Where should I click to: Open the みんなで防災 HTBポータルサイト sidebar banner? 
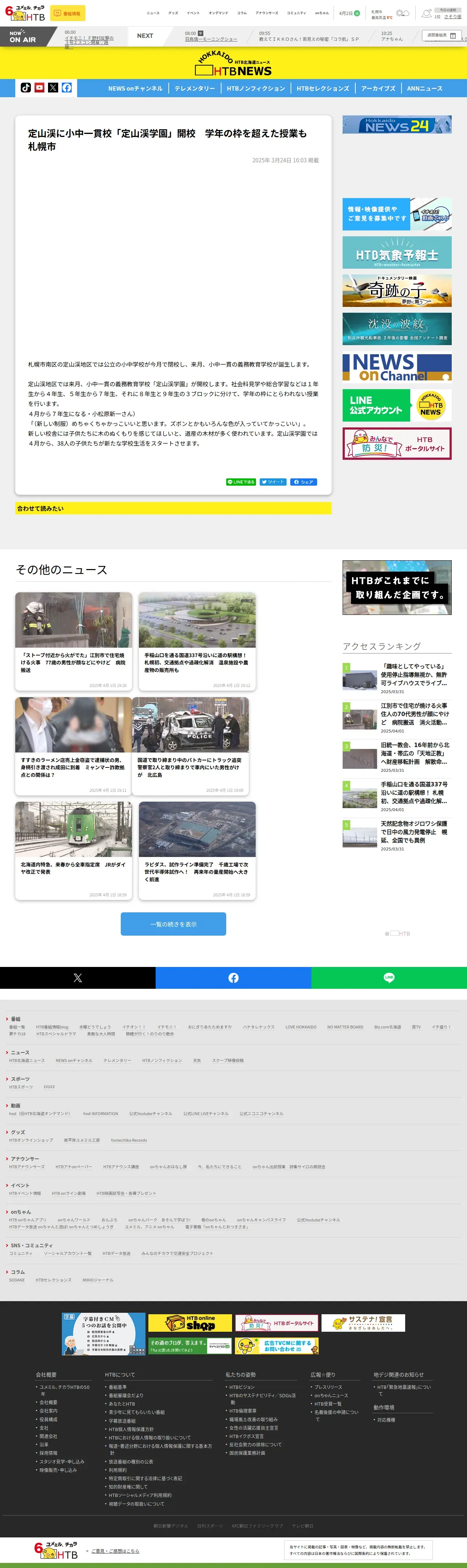tap(397, 444)
